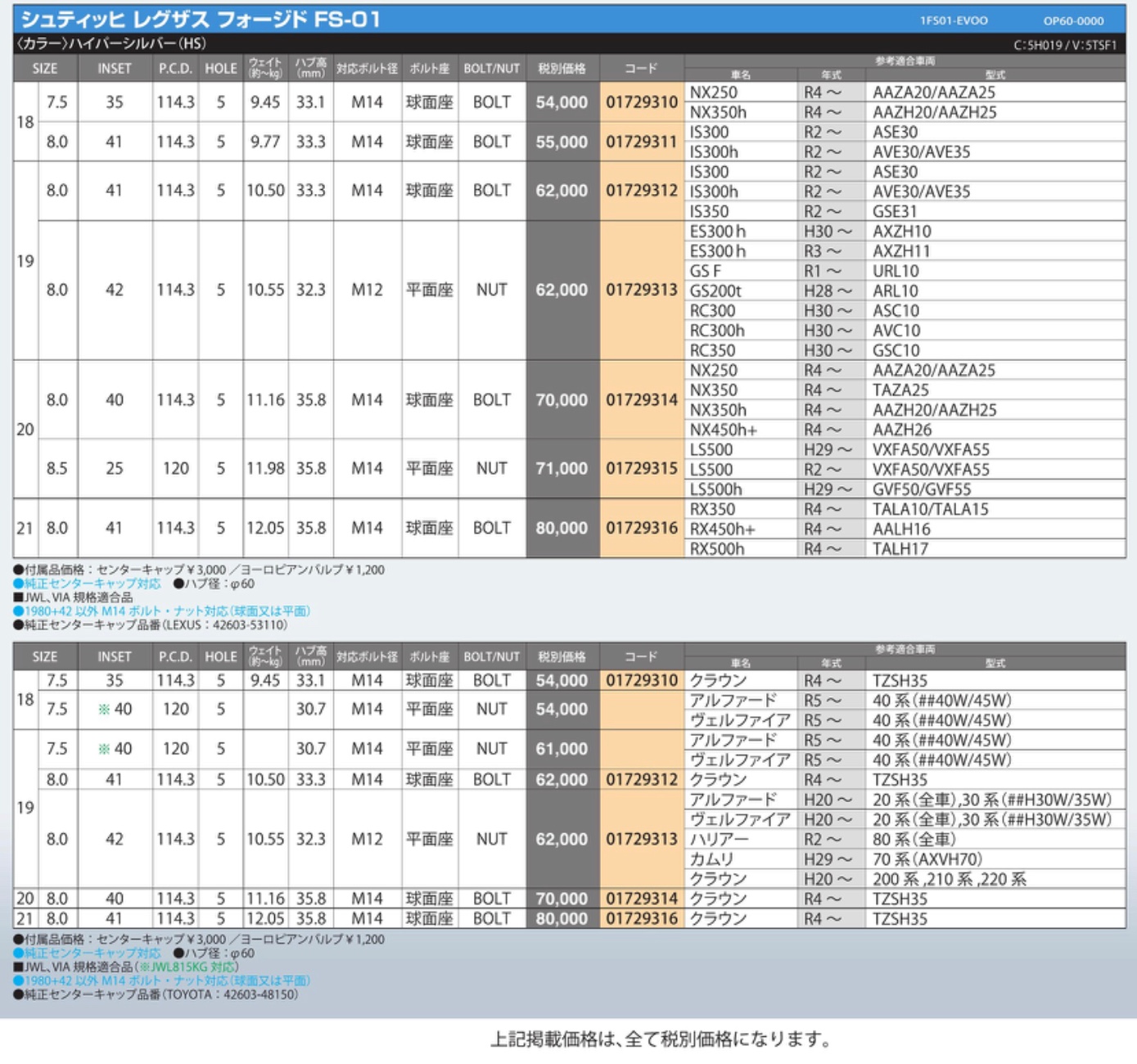This screenshot has width=1137, height=1064.
Task: Click the TOYOTA center cap part number note
Action: coord(156,994)
